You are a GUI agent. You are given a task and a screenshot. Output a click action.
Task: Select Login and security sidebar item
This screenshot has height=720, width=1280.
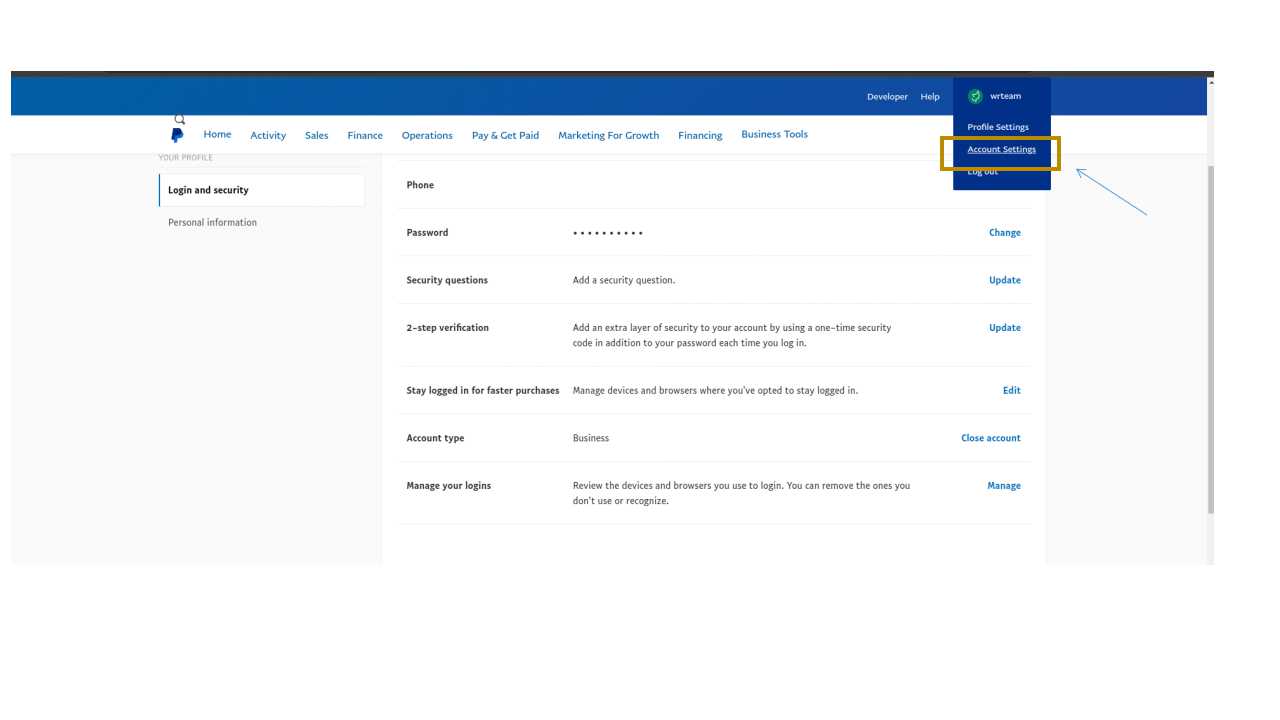[x=262, y=190]
